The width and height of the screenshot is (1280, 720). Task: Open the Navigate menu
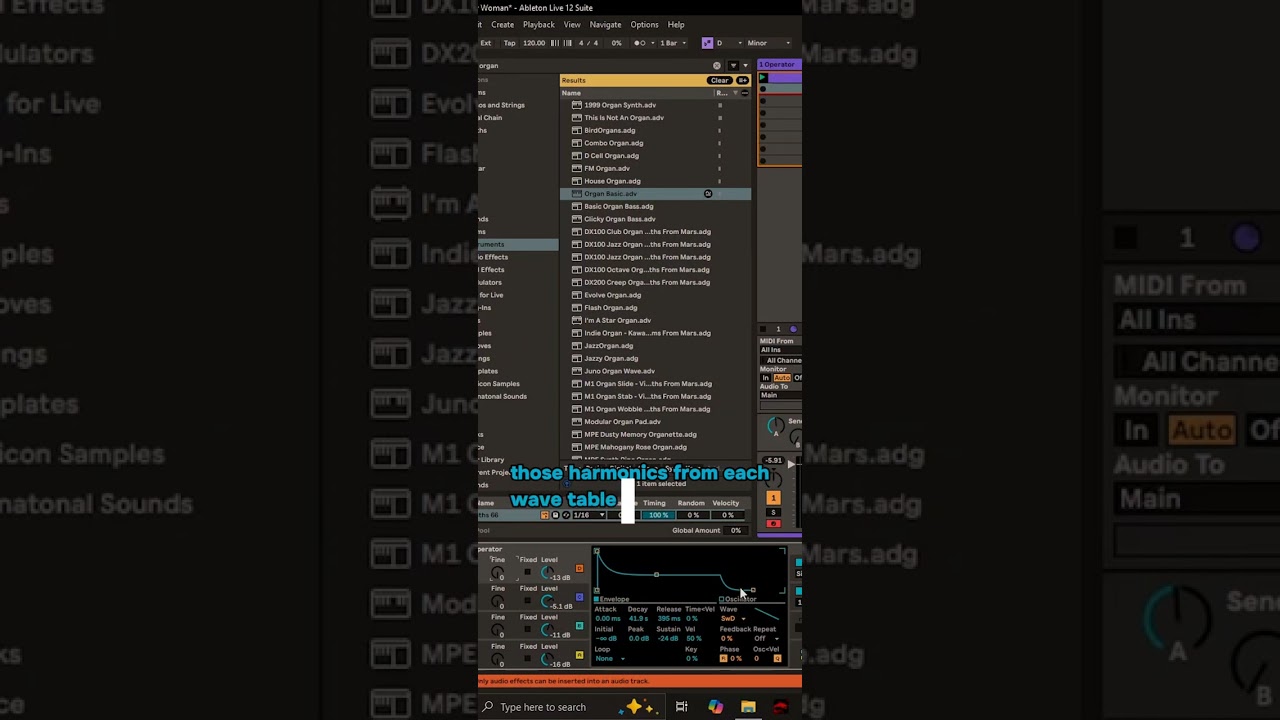(x=605, y=25)
